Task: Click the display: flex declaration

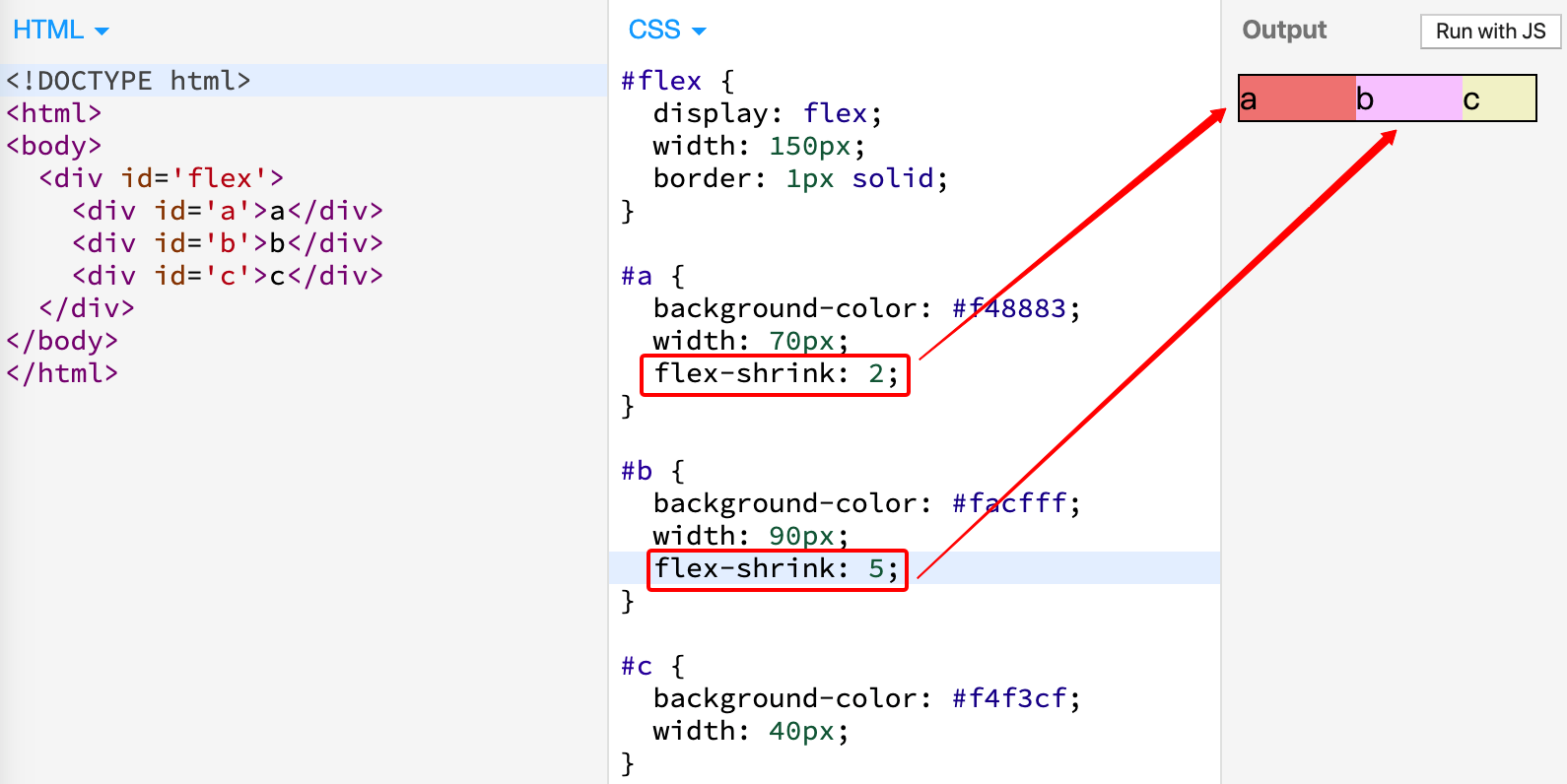Action: click(768, 113)
